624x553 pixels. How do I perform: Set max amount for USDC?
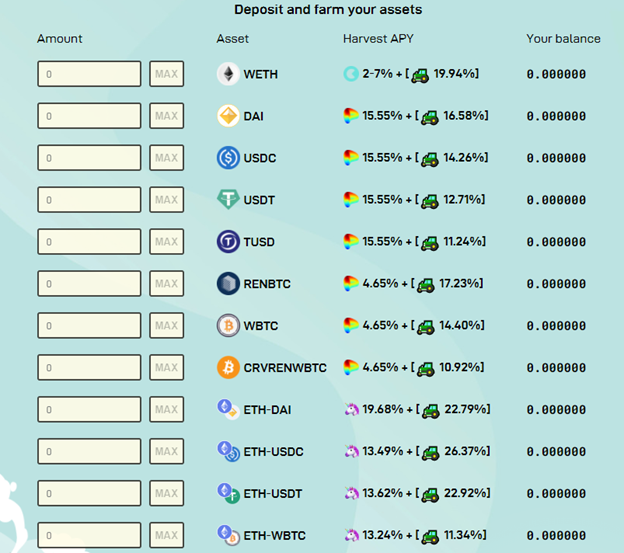click(167, 158)
